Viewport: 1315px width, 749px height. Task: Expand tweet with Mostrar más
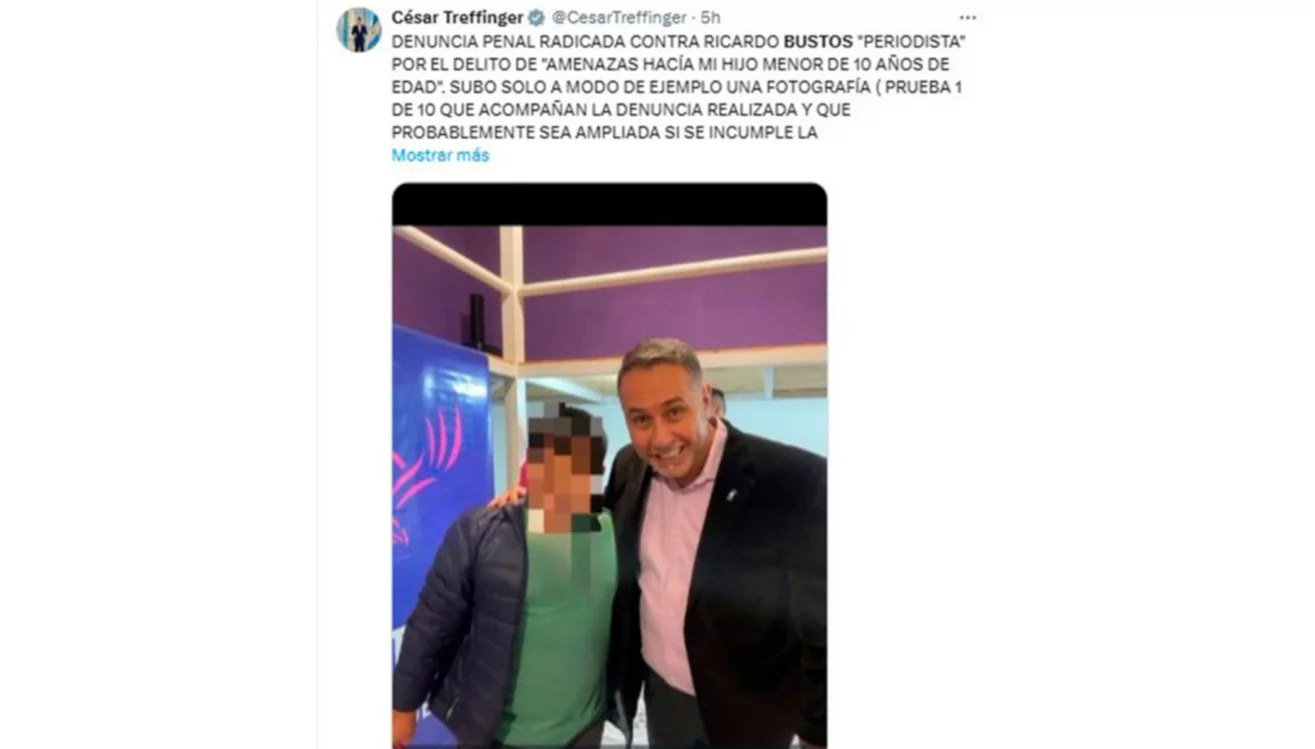tap(440, 155)
